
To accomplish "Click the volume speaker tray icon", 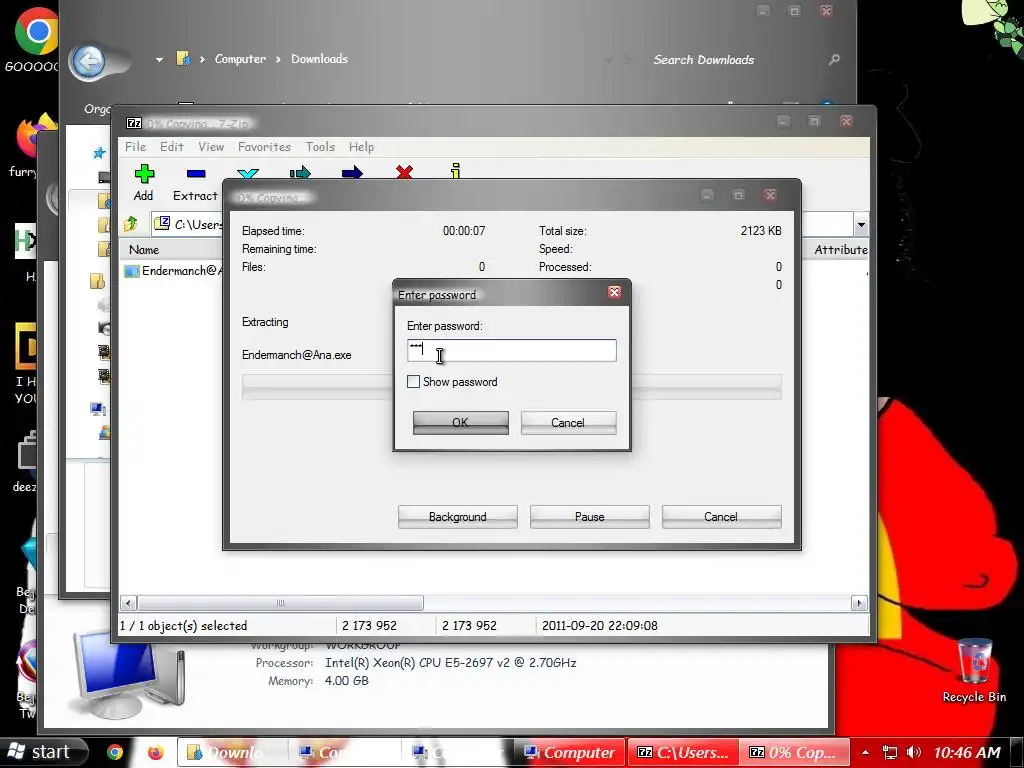I will tap(914, 752).
